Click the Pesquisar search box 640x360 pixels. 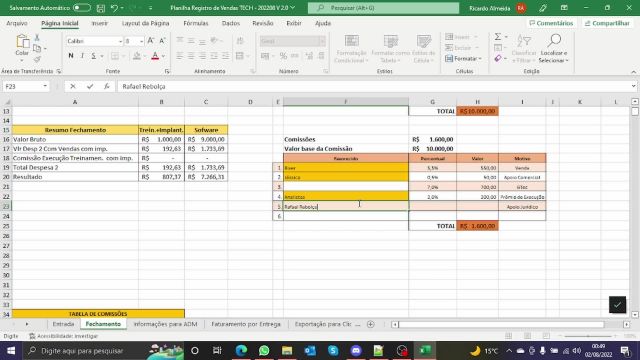pyautogui.click(x=383, y=8)
